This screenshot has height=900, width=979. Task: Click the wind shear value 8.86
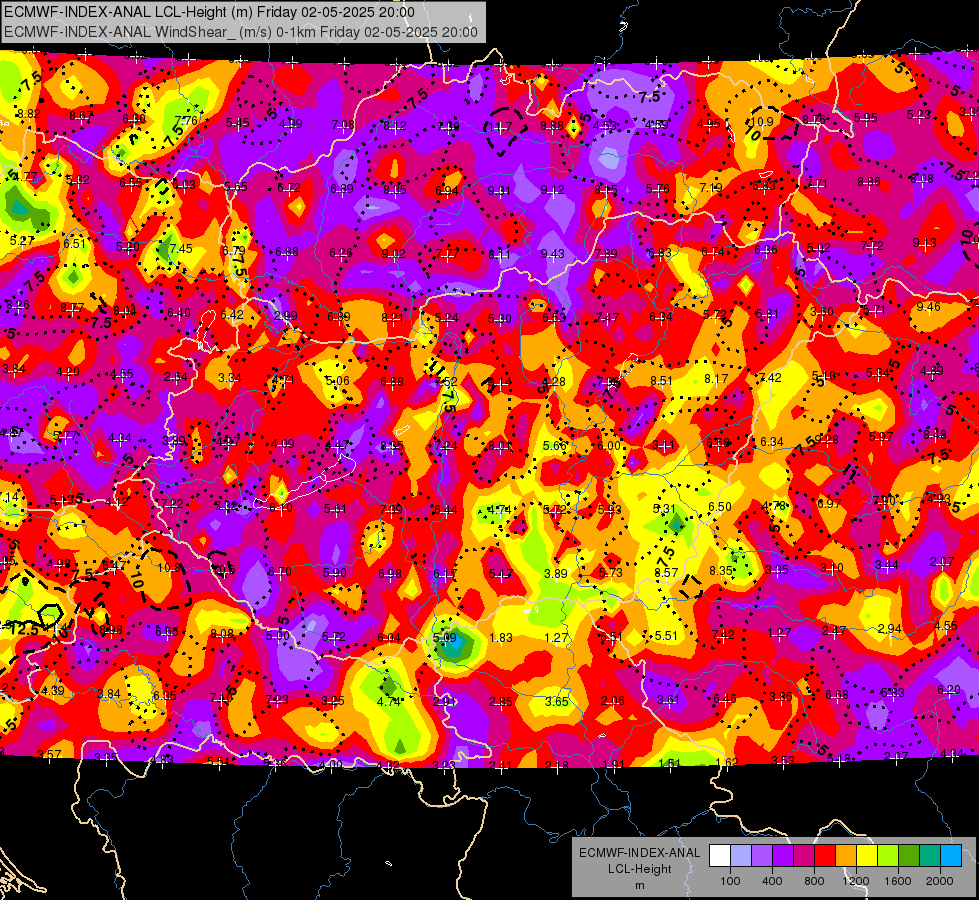pyautogui.click(x=869, y=182)
